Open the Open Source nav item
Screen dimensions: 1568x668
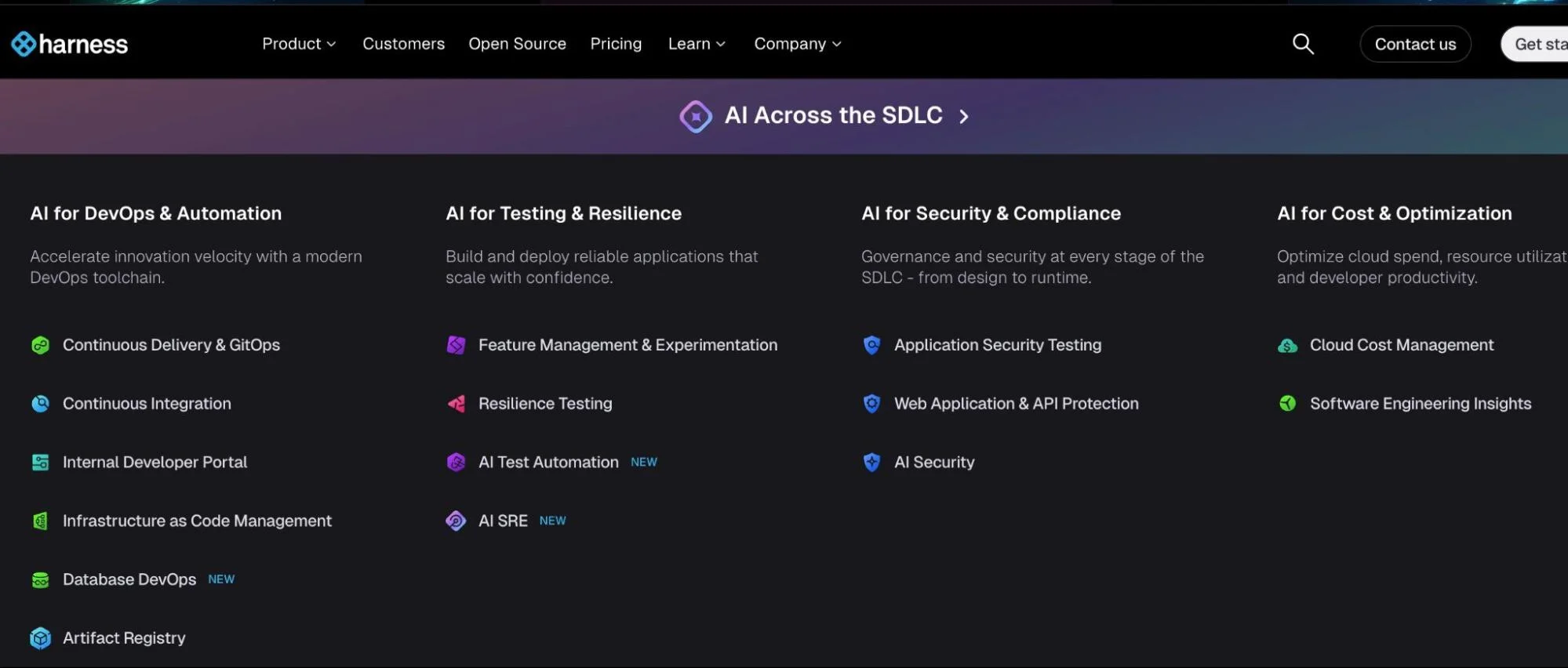tap(517, 44)
